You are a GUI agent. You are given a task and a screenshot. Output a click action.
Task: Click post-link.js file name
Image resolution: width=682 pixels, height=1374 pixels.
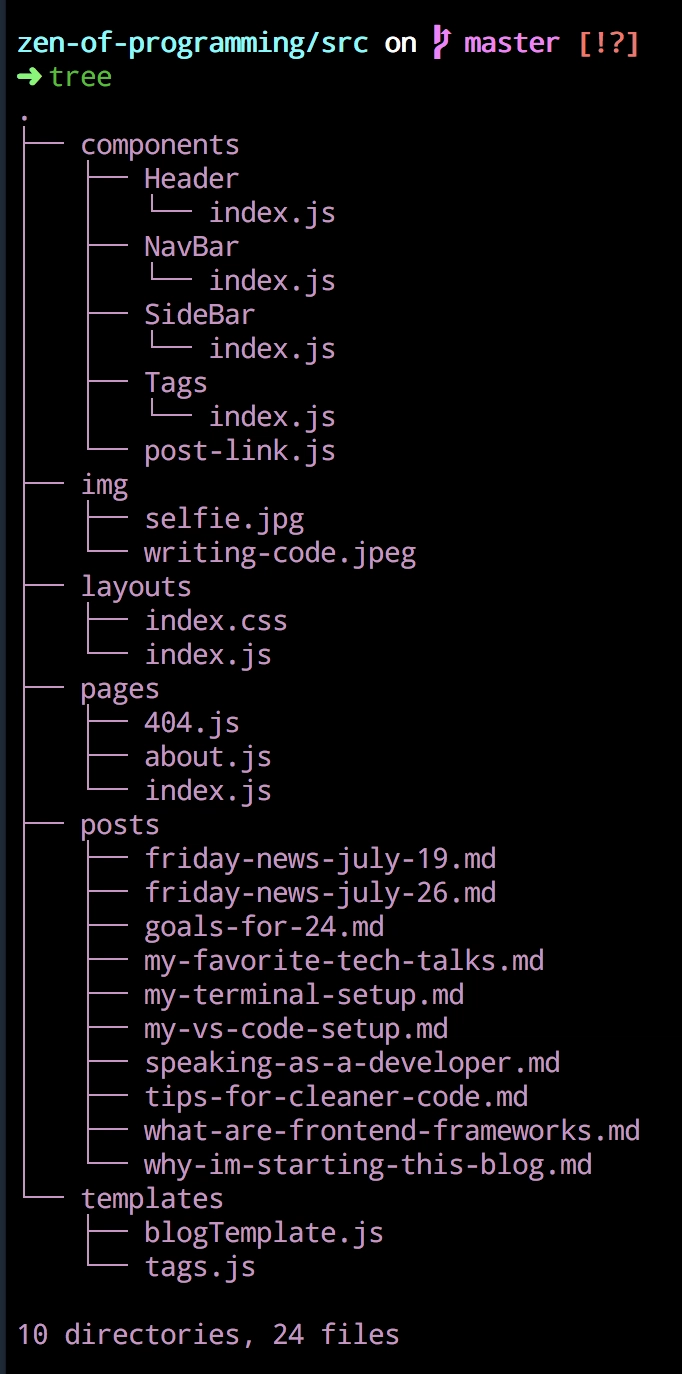coord(240,451)
